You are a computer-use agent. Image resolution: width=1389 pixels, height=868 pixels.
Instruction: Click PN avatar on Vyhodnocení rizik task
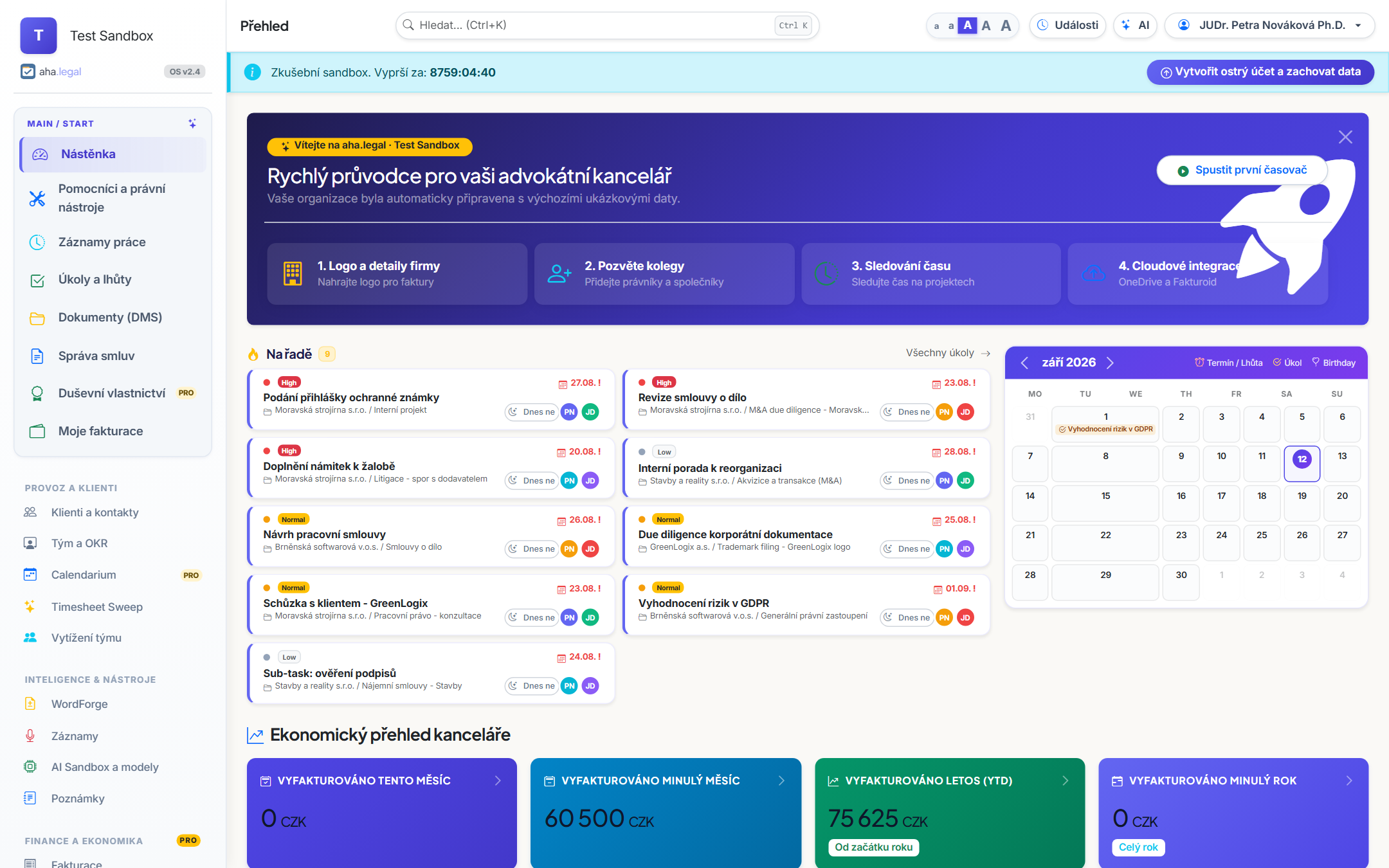(944, 618)
